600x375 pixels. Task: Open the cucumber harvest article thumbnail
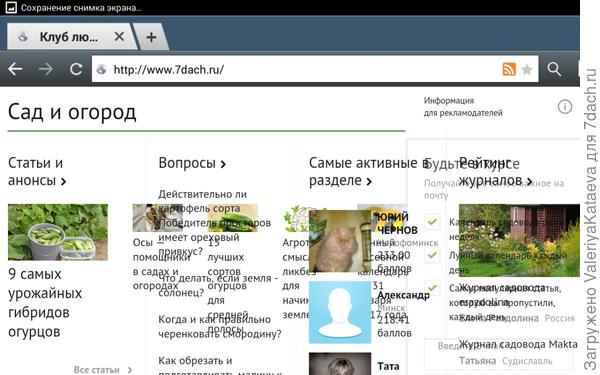pos(58,232)
